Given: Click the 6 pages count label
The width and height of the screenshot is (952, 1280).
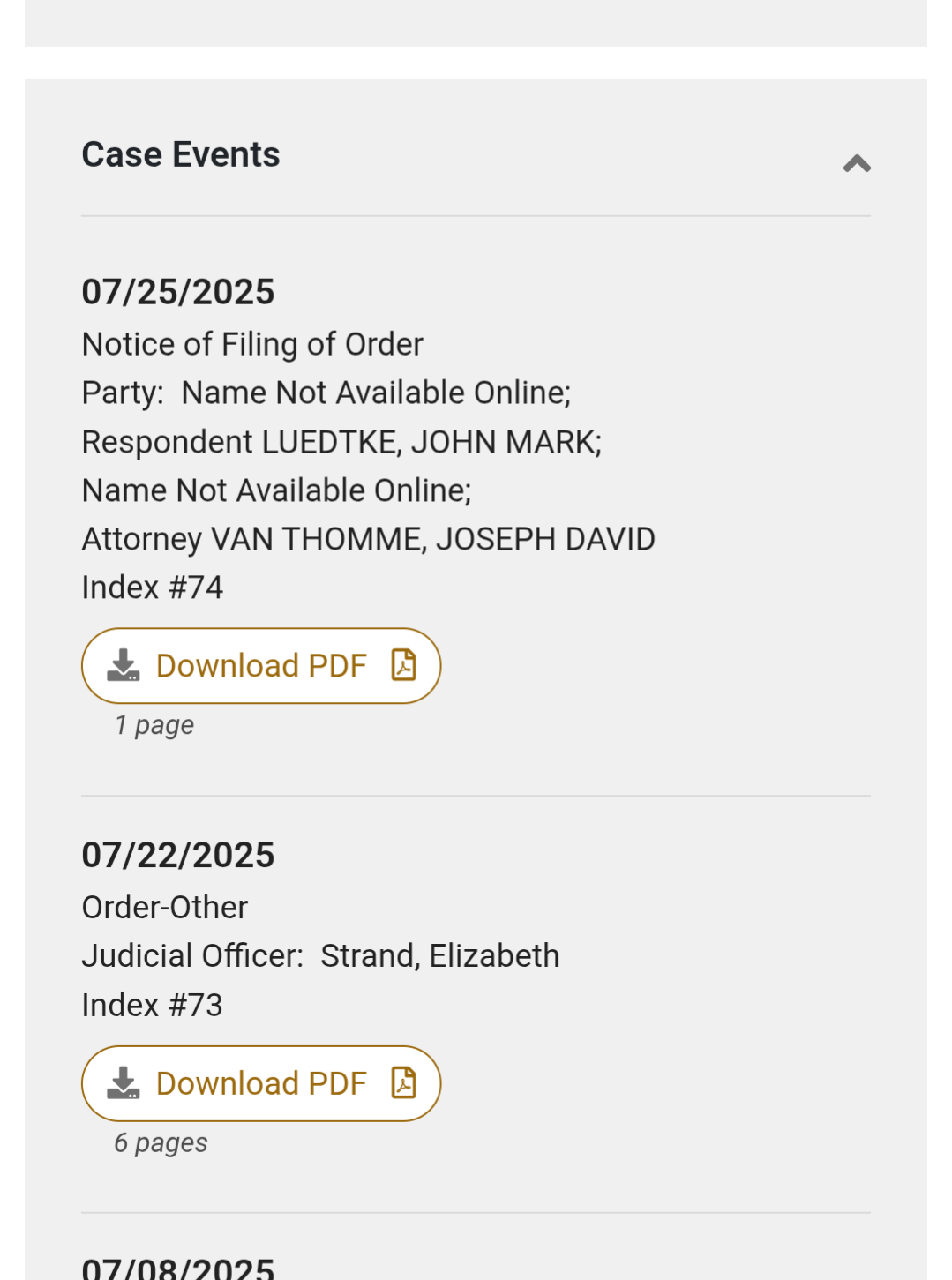Looking at the screenshot, I should coord(161,1142).
